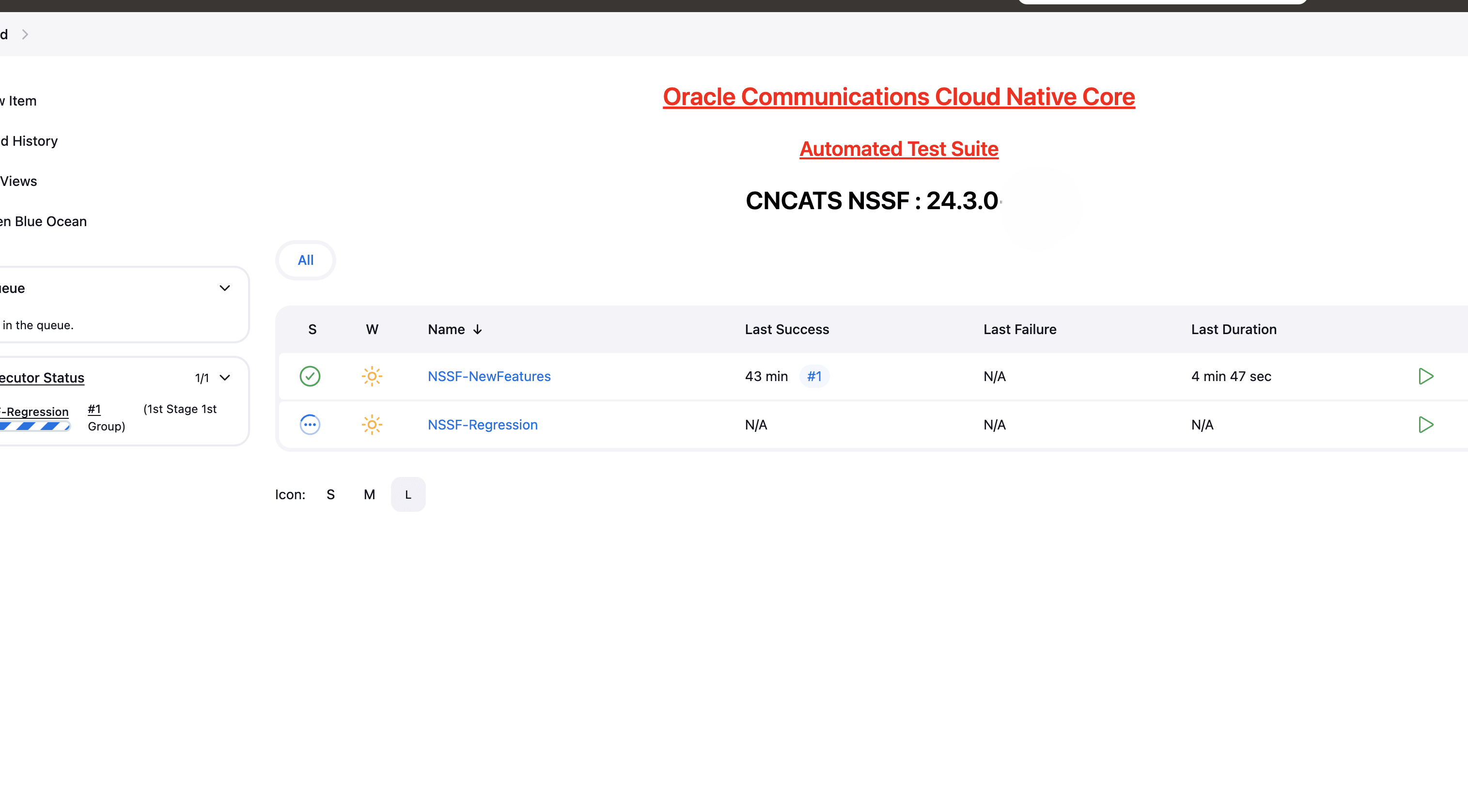1468x812 pixels.
Task: Click the sunny weather icon for NSSF-NewFeatures
Action: coord(372,376)
